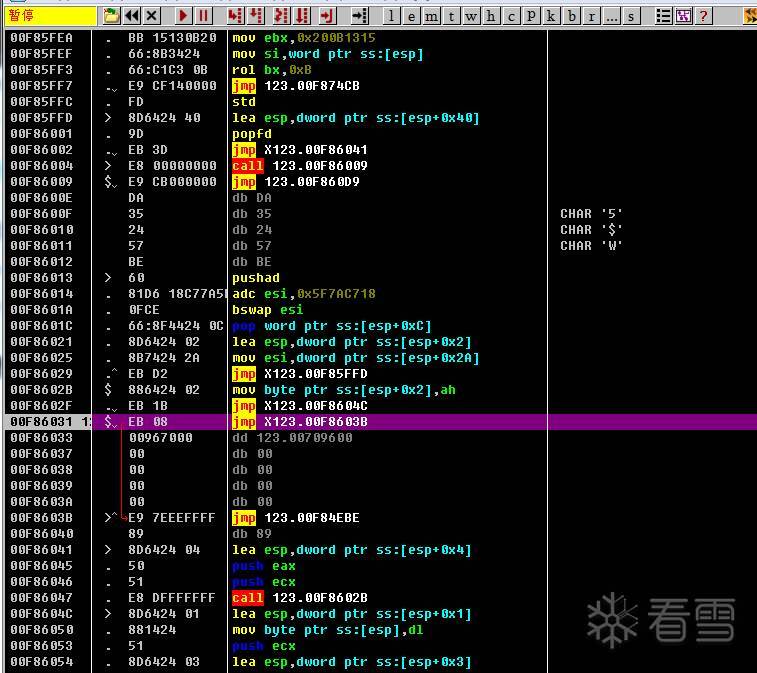This screenshot has width=757, height=673.
Task: Click 'dd 123.00709600' data line
Action: pyautogui.click(x=292, y=438)
